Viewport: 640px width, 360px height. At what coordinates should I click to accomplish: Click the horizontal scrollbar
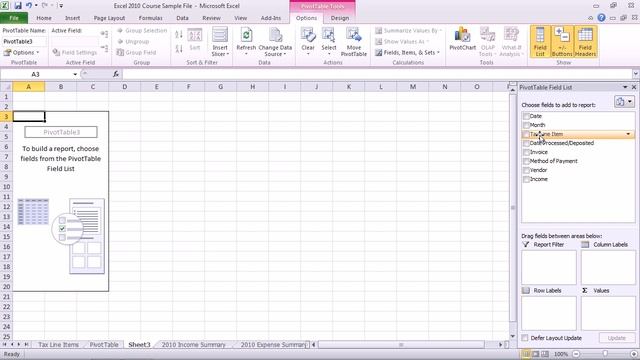[401, 344]
